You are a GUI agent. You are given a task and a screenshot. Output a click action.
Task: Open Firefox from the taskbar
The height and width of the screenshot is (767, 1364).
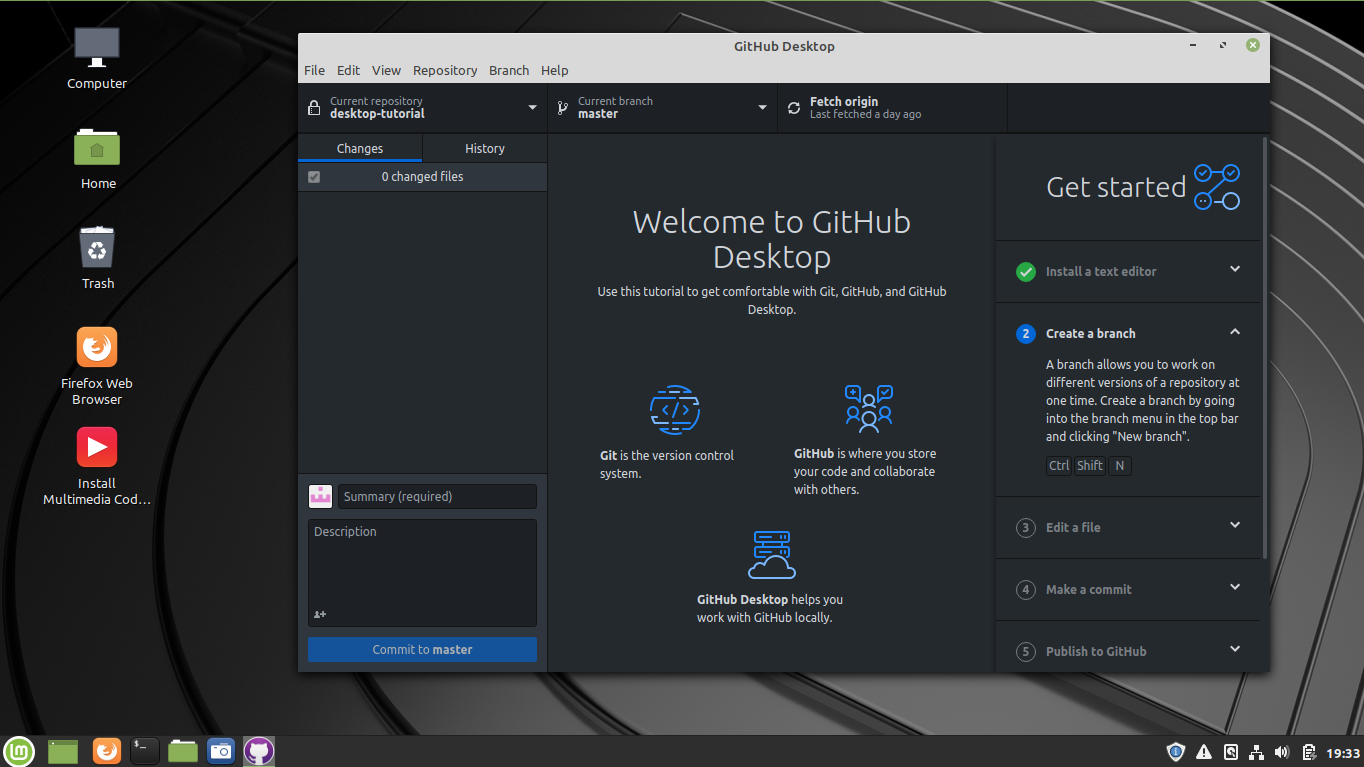[106, 751]
